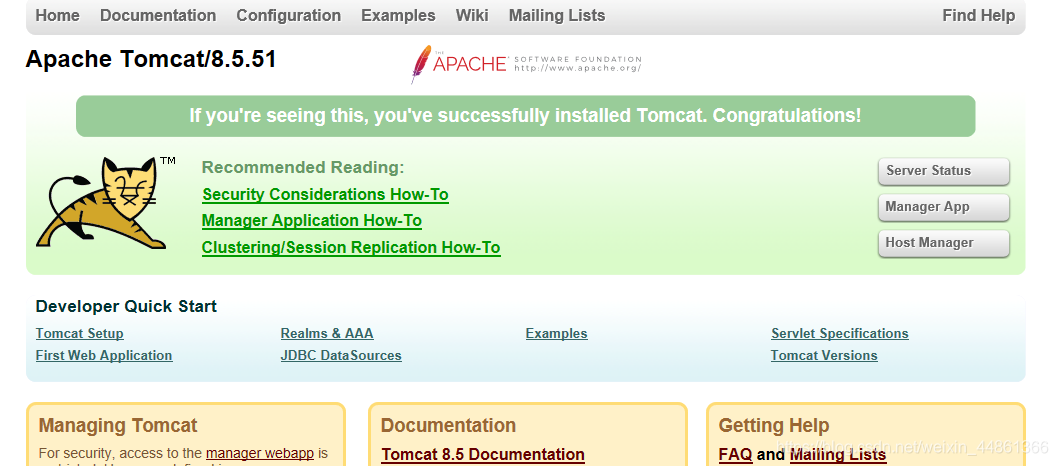Open the Tomcat 8.5 Documentation link
Screen dimensions: 1058x466
coord(483,455)
